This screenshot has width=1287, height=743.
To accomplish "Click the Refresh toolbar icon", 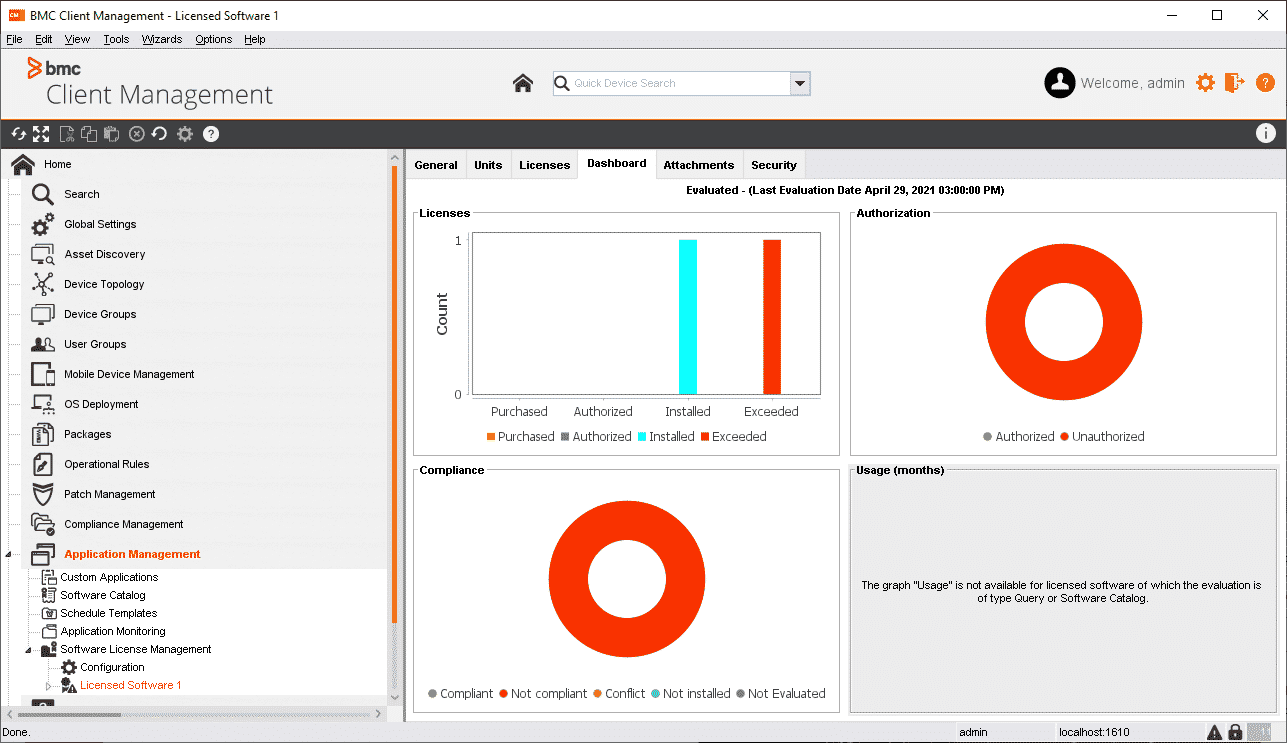I will [19, 134].
